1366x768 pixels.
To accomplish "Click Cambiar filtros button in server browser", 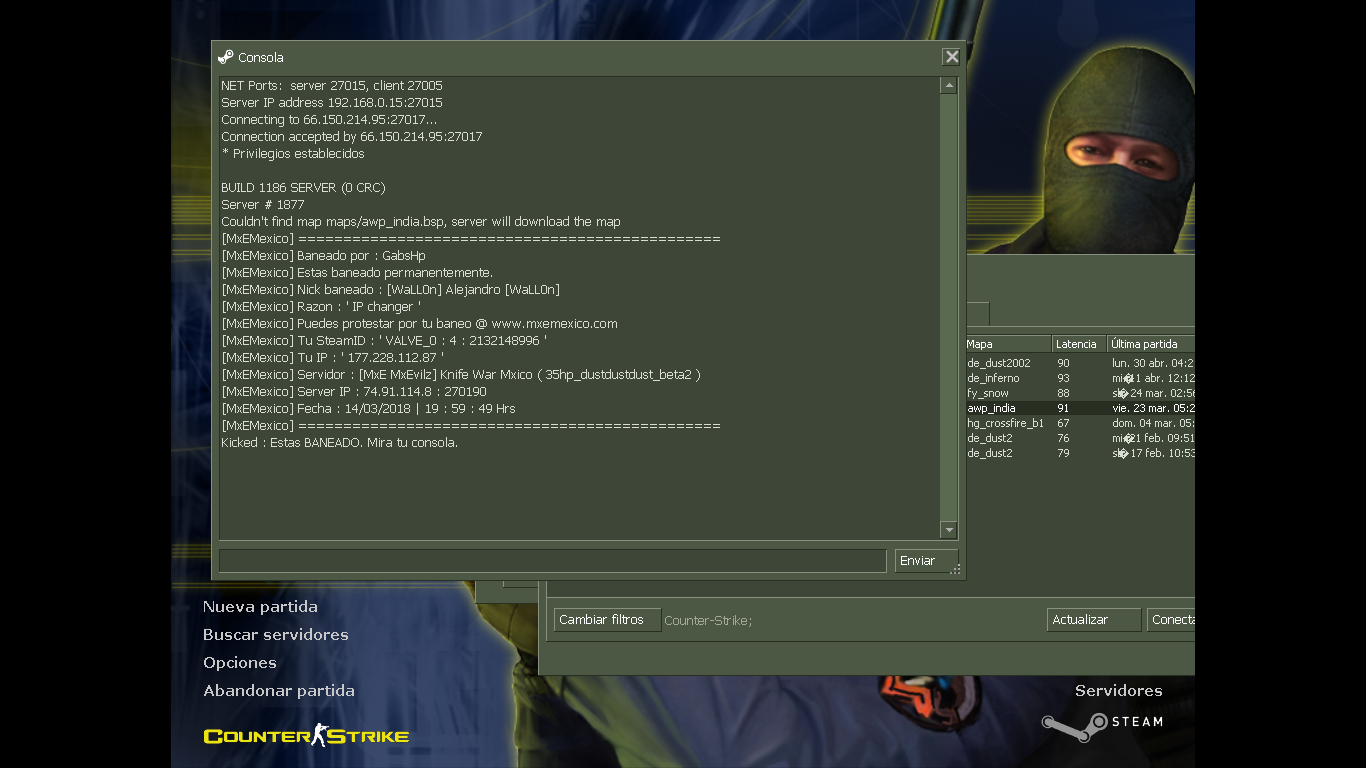I will pos(607,620).
